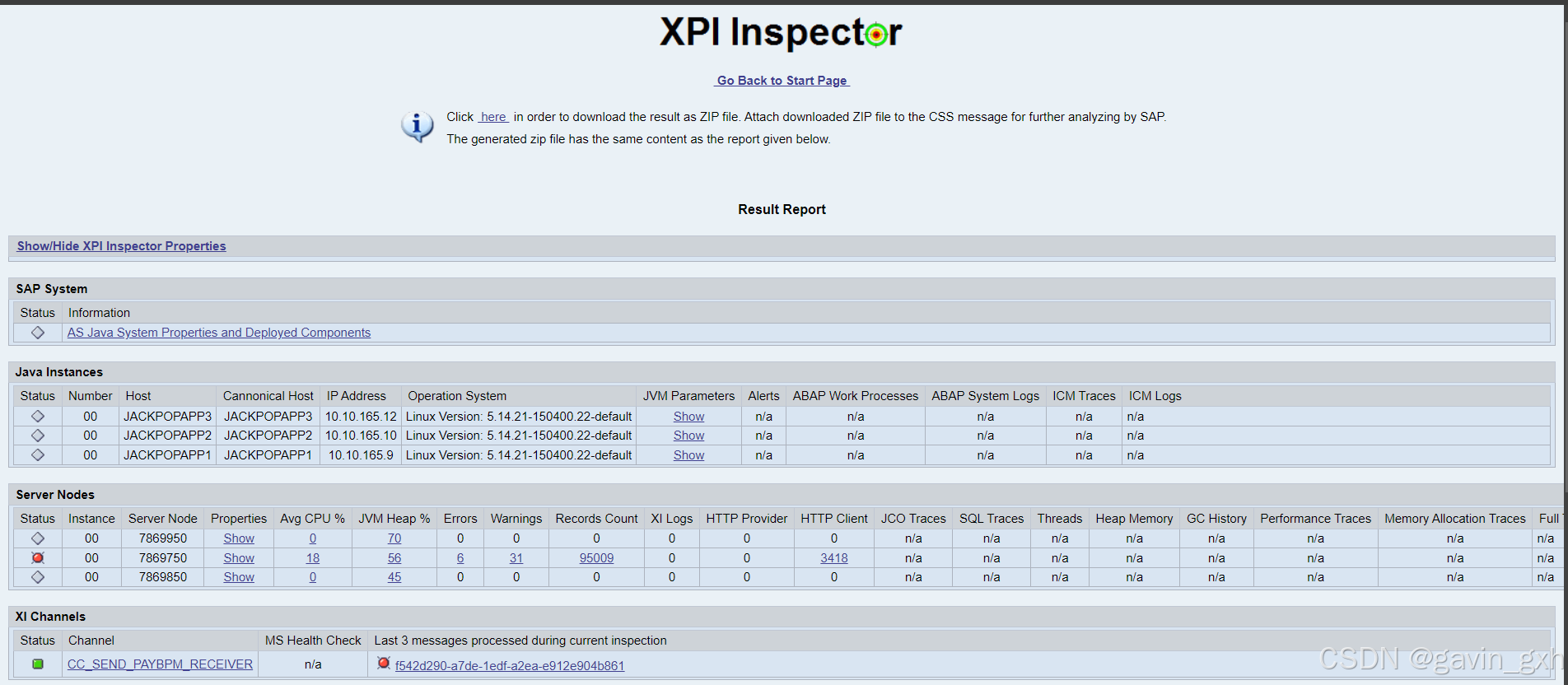Click the target icon in XPI Inspector logo

(x=876, y=35)
